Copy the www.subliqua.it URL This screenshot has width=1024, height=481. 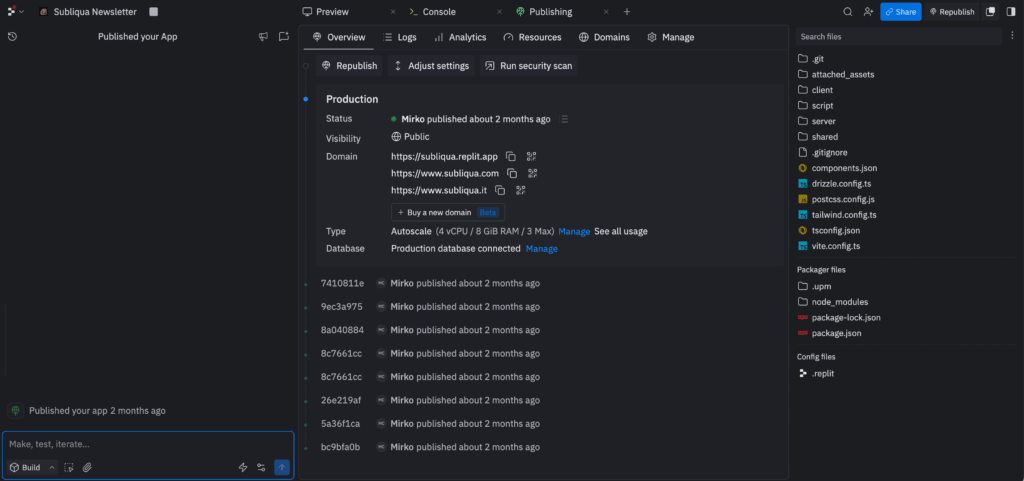500,191
